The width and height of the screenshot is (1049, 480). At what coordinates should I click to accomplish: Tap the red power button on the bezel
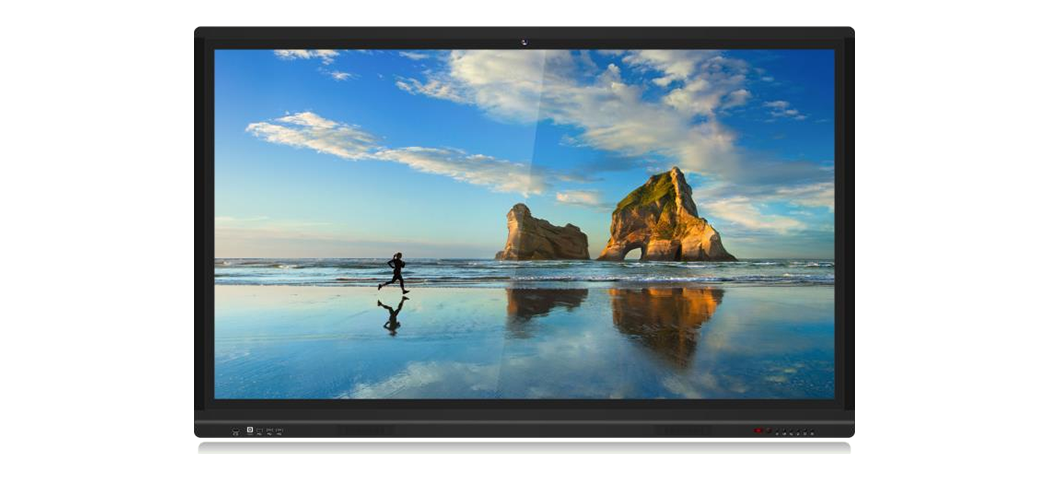[758, 430]
